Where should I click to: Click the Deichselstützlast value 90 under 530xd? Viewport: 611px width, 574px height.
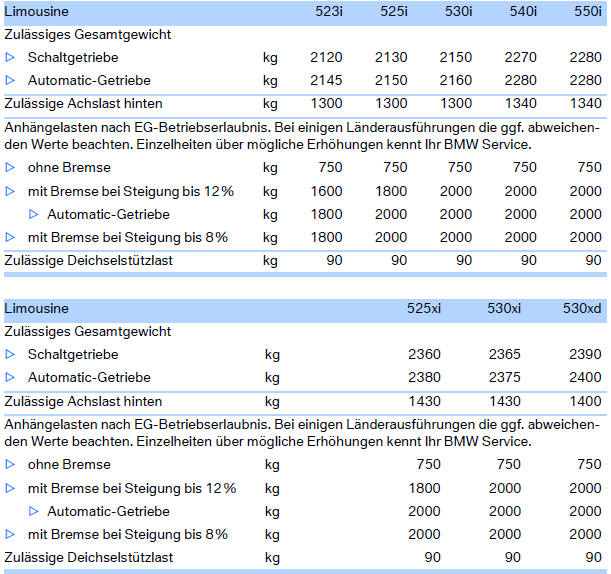[593, 558]
